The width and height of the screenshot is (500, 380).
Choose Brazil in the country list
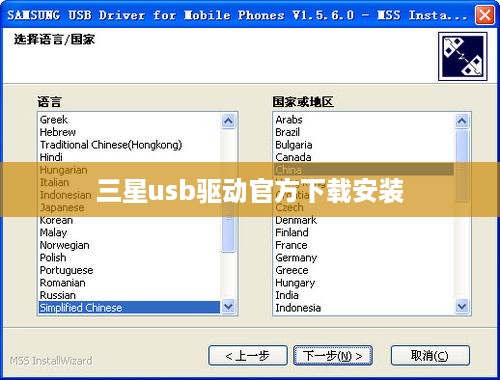[x=364, y=132]
